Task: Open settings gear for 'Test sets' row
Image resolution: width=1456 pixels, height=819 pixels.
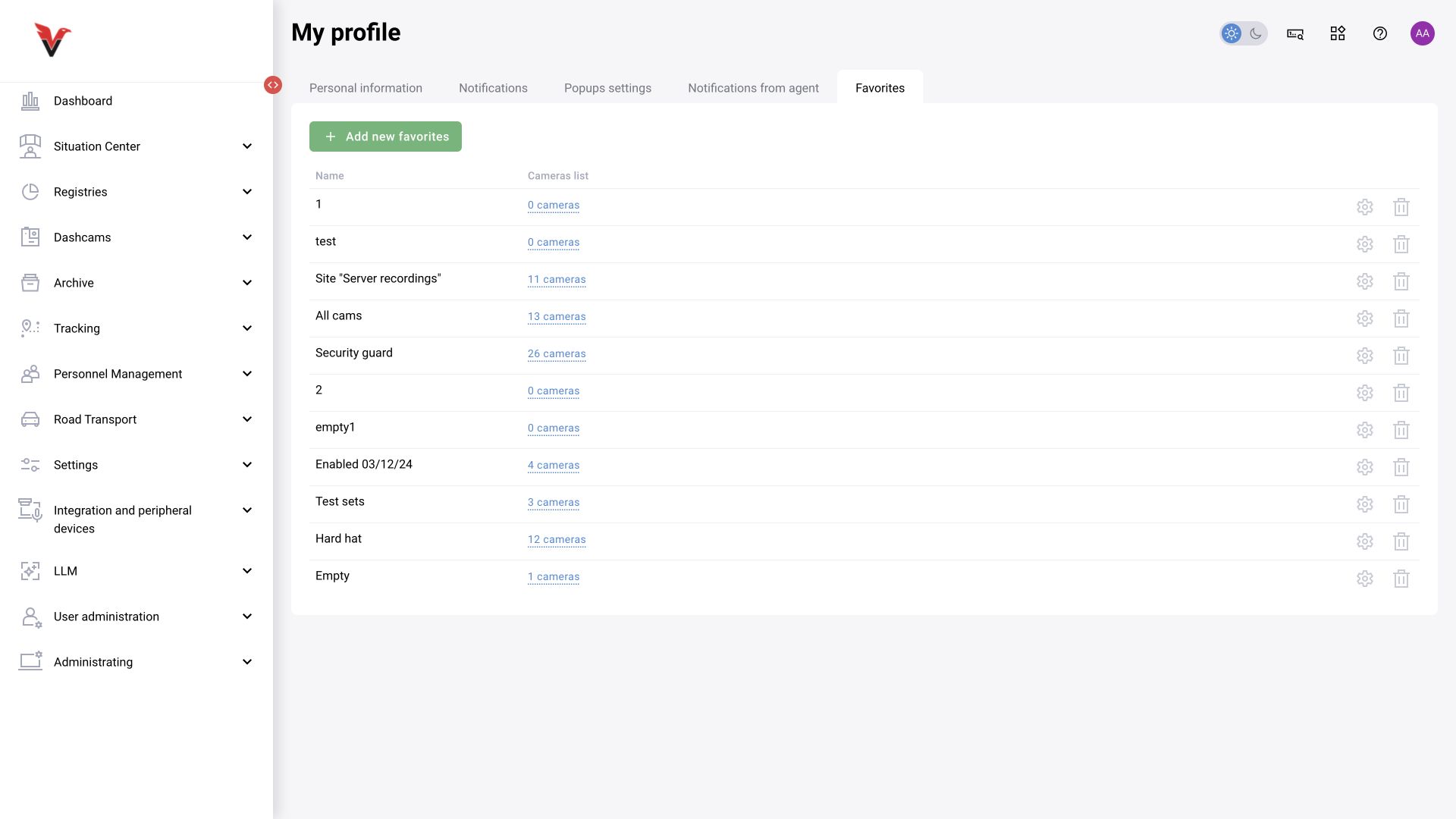Action: pyautogui.click(x=1365, y=504)
